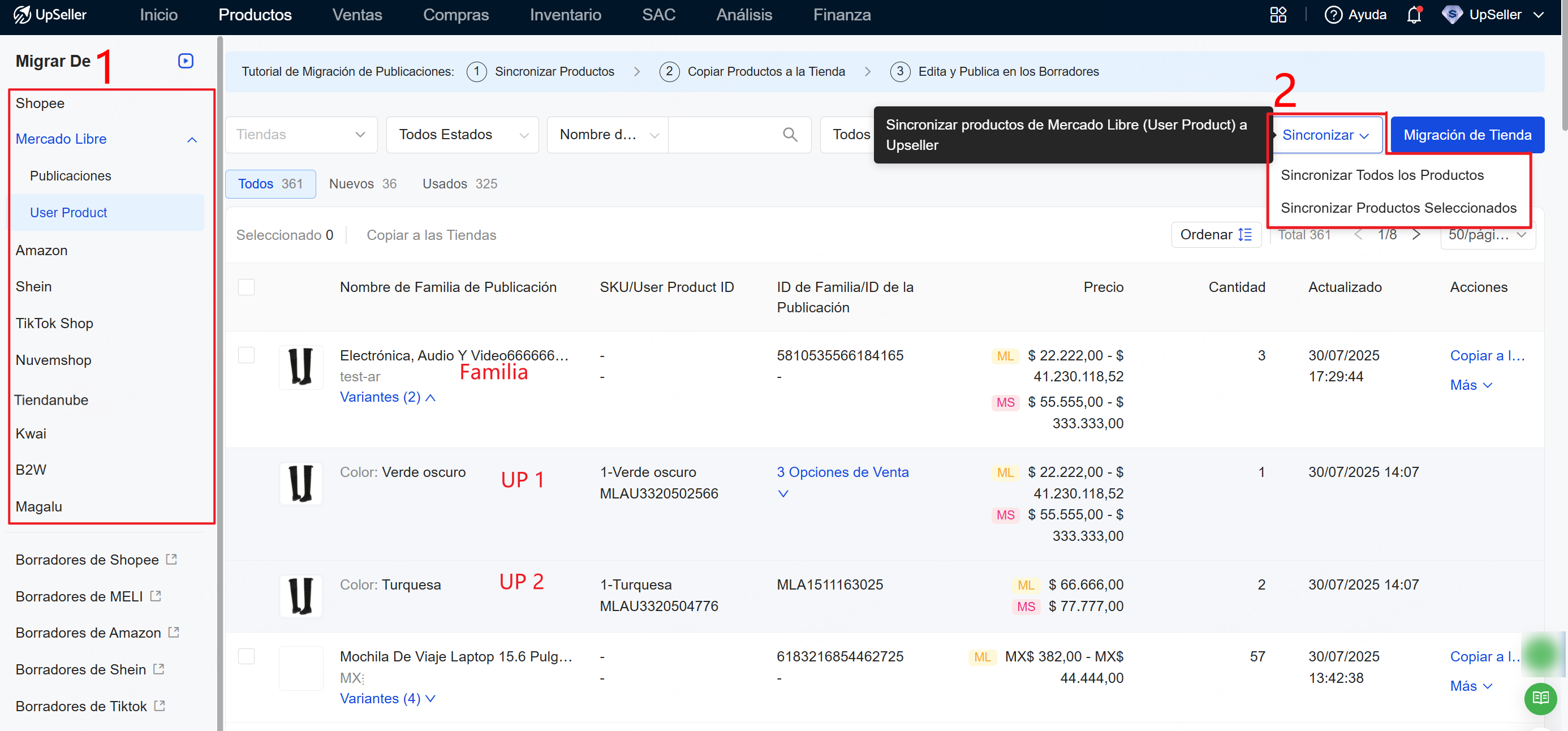Select the Mochila De Viaje row checkbox
This screenshot has width=1568, height=731.
pos(246,656)
